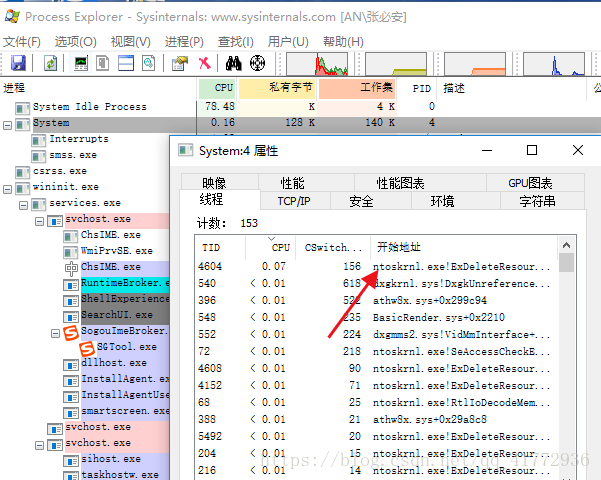
Task: Click the thread list scrollbar thumb
Action: pyautogui.click(x=567, y=262)
